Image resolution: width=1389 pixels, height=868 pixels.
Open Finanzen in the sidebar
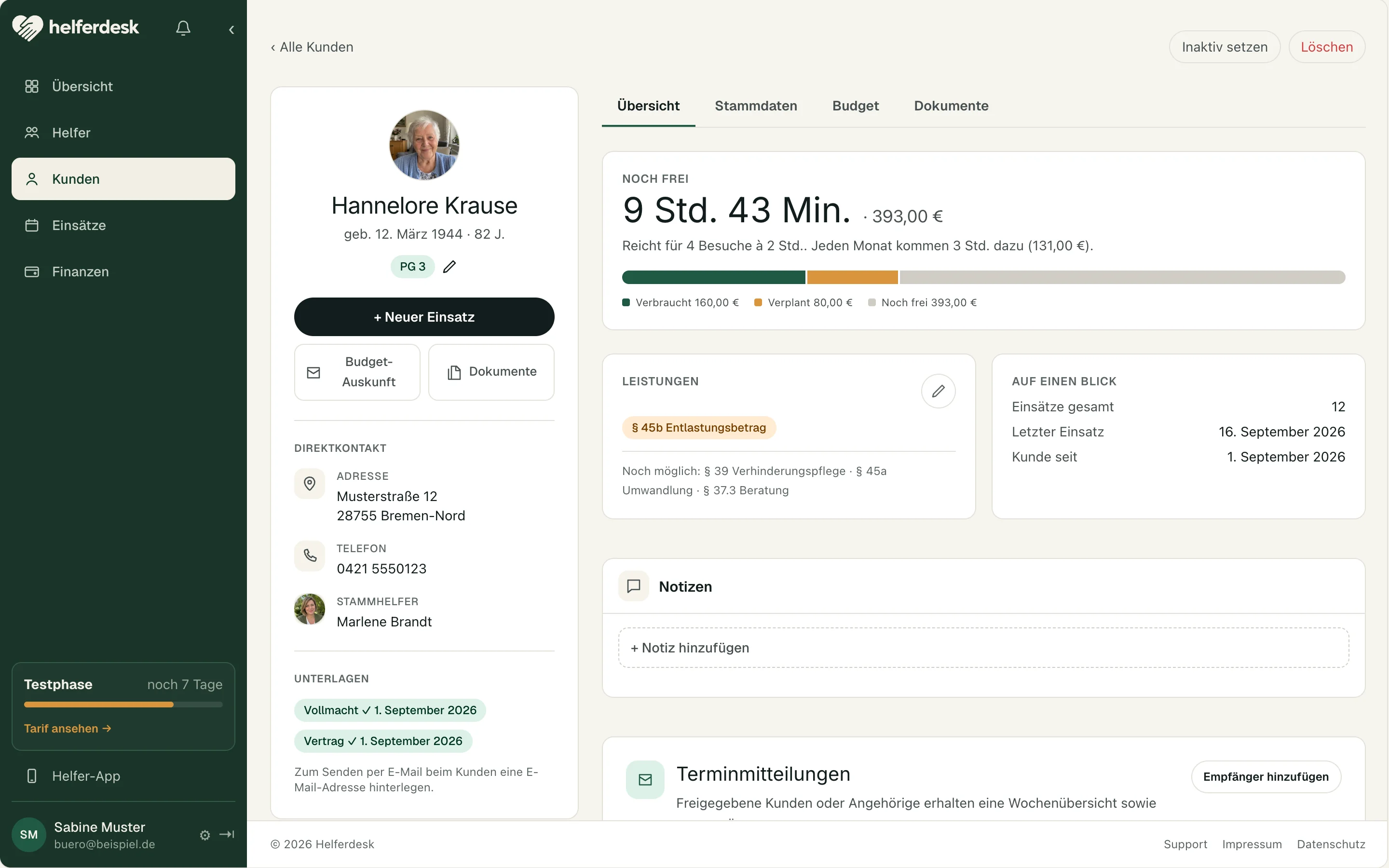[123, 271]
